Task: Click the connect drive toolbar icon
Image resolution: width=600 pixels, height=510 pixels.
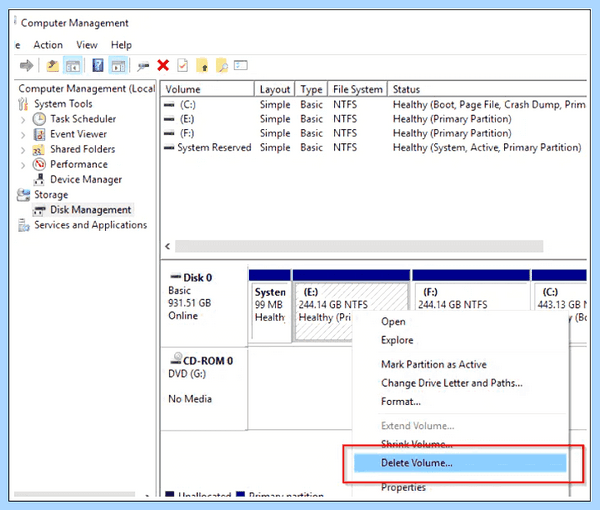Action: coord(143,67)
